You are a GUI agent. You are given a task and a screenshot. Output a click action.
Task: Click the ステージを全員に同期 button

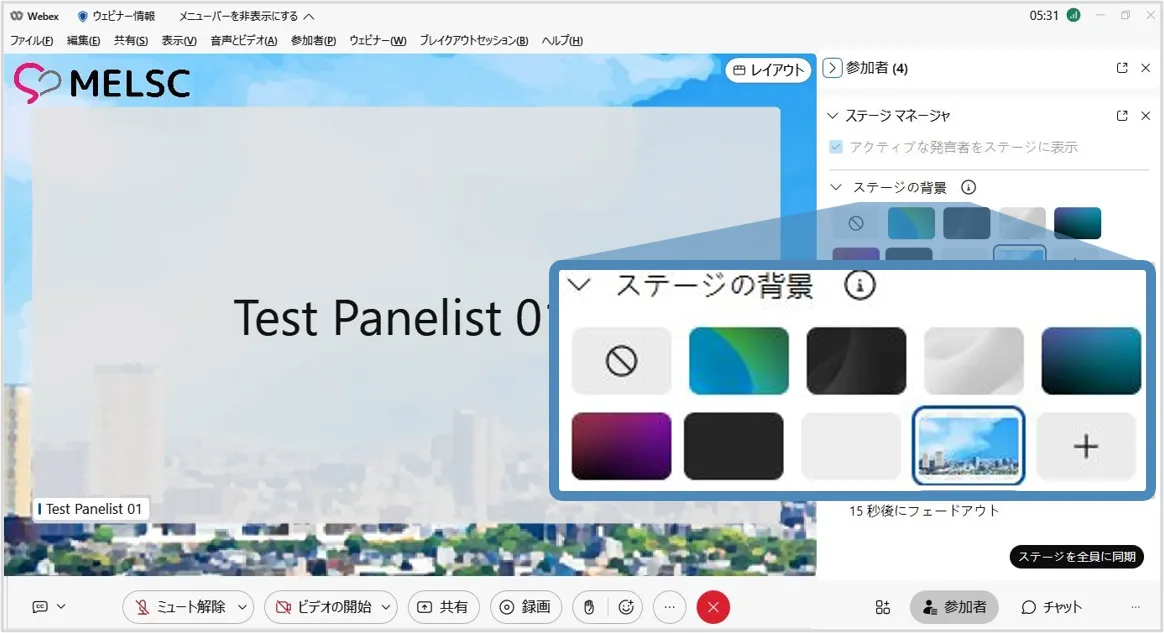pos(1076,557)
